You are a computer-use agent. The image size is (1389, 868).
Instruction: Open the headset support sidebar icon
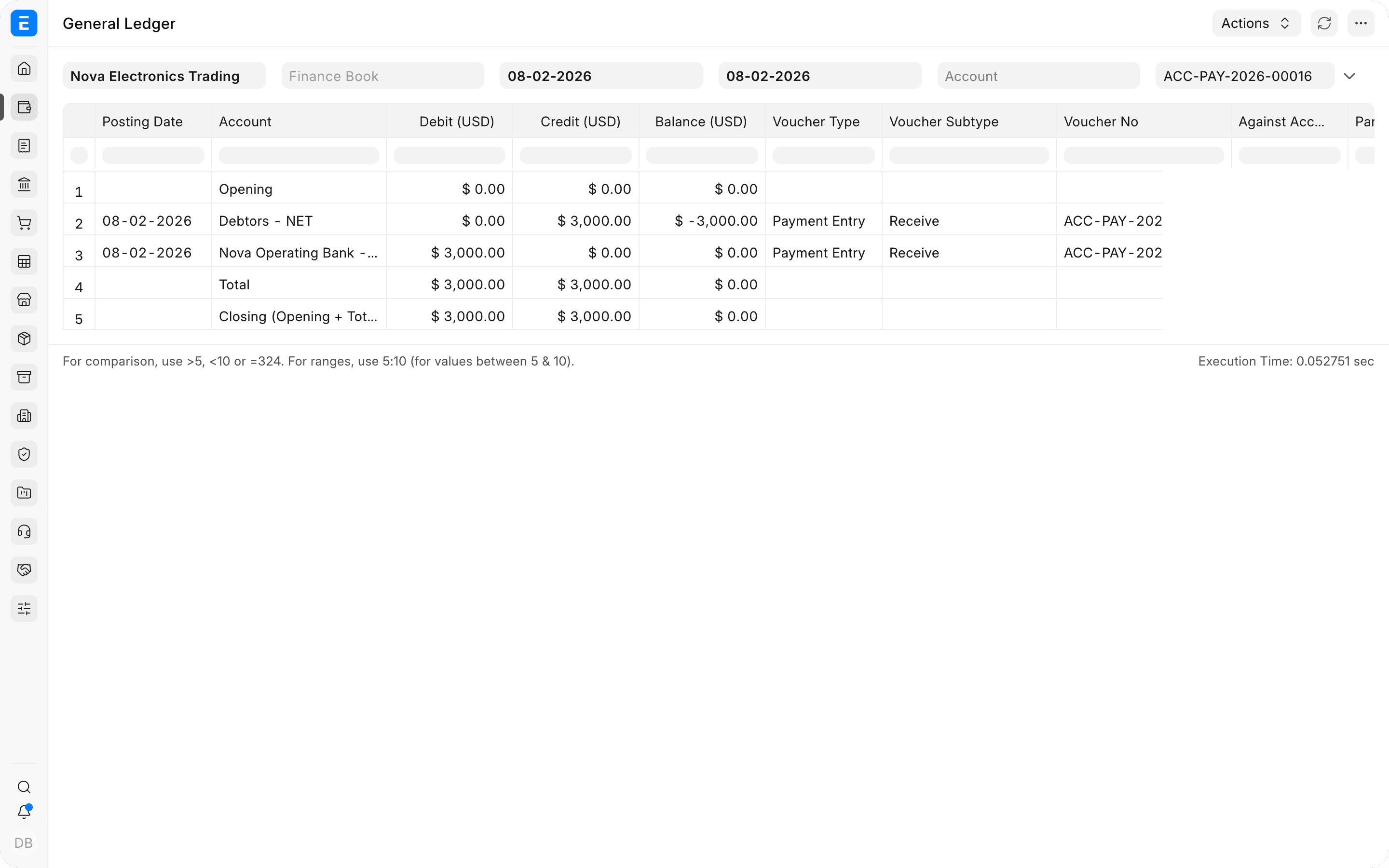[24, 531]
